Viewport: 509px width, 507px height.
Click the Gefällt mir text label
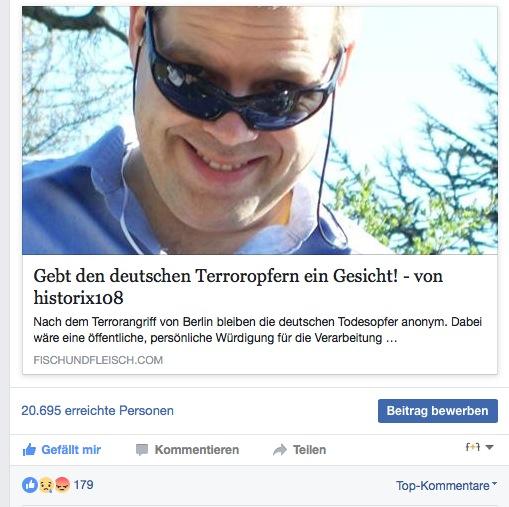(x=71, y=450)
